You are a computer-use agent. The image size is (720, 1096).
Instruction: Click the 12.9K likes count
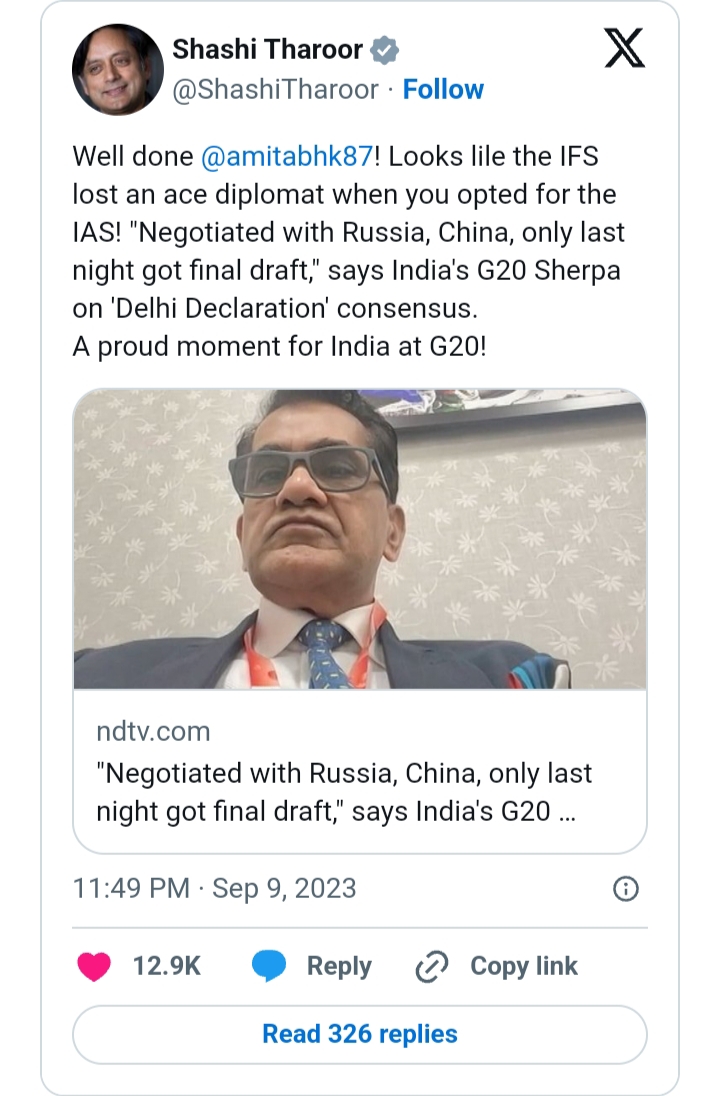167,966
